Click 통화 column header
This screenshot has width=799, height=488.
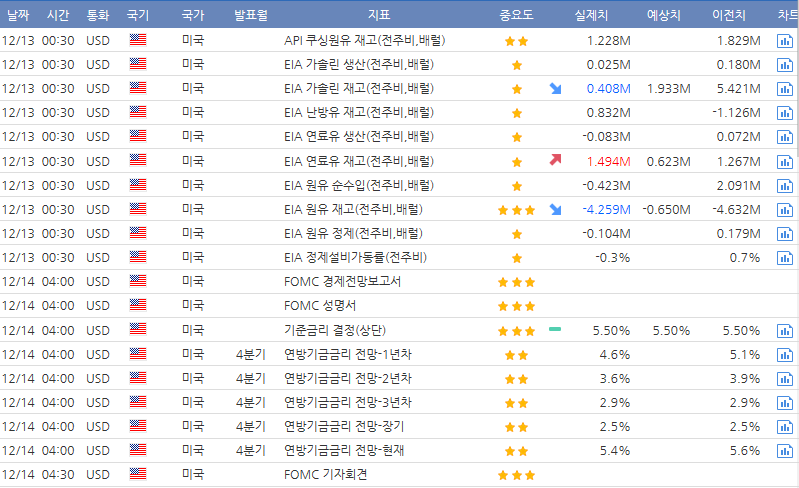coord(98,15)
